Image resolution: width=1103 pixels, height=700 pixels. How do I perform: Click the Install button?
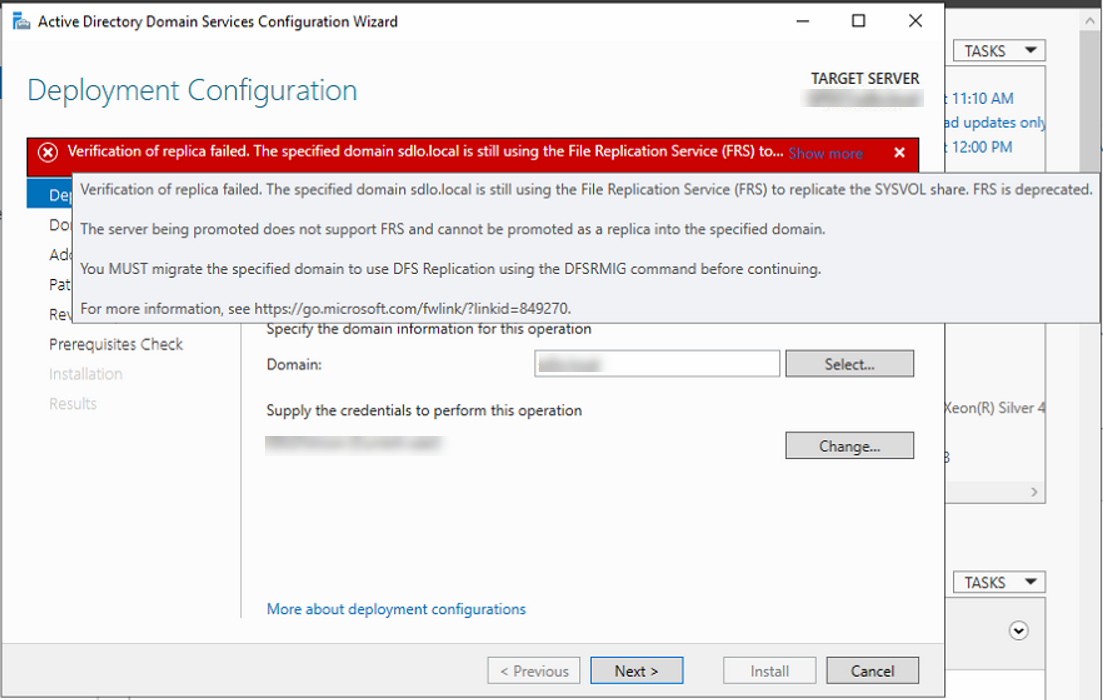(x=770, y=670)
